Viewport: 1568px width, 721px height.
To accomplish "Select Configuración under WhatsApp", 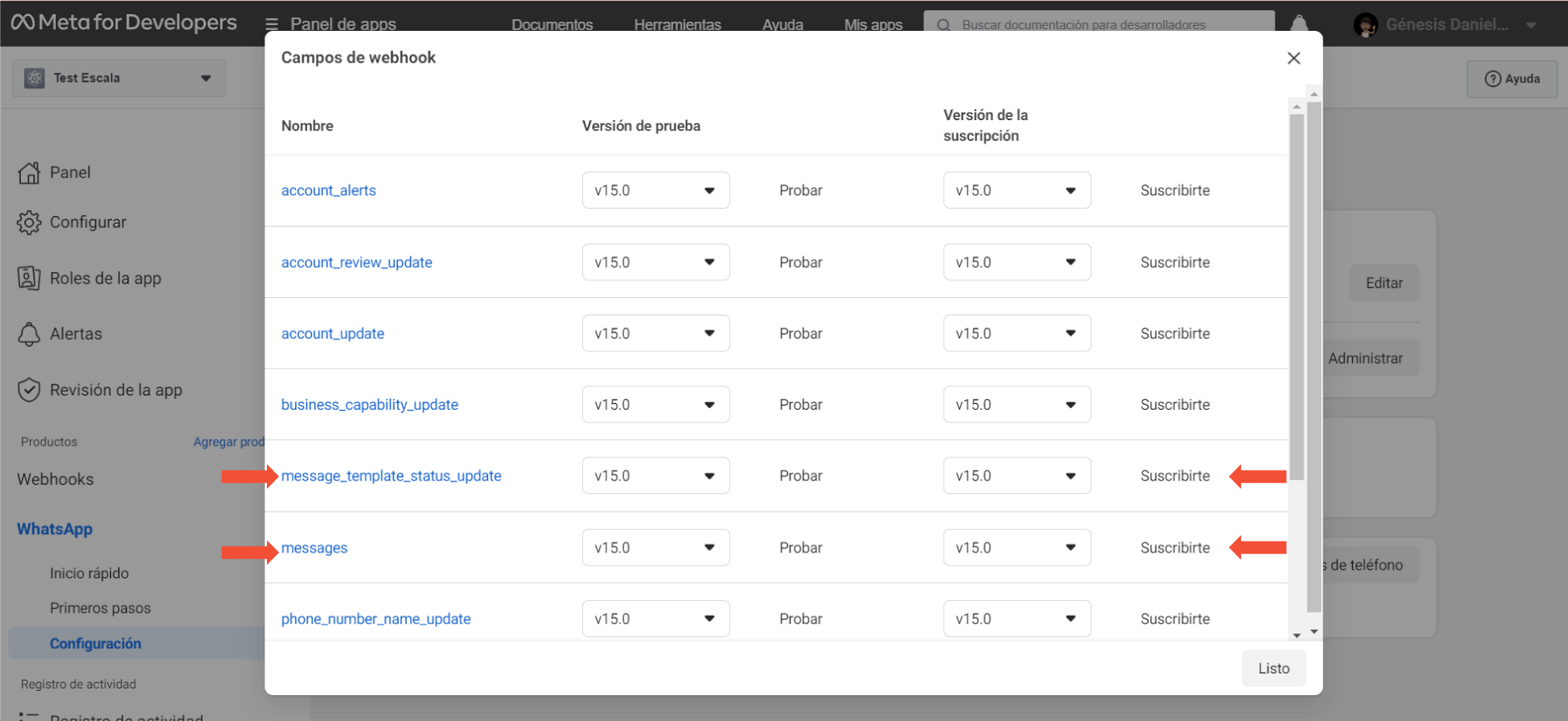I will coord(95,643).
